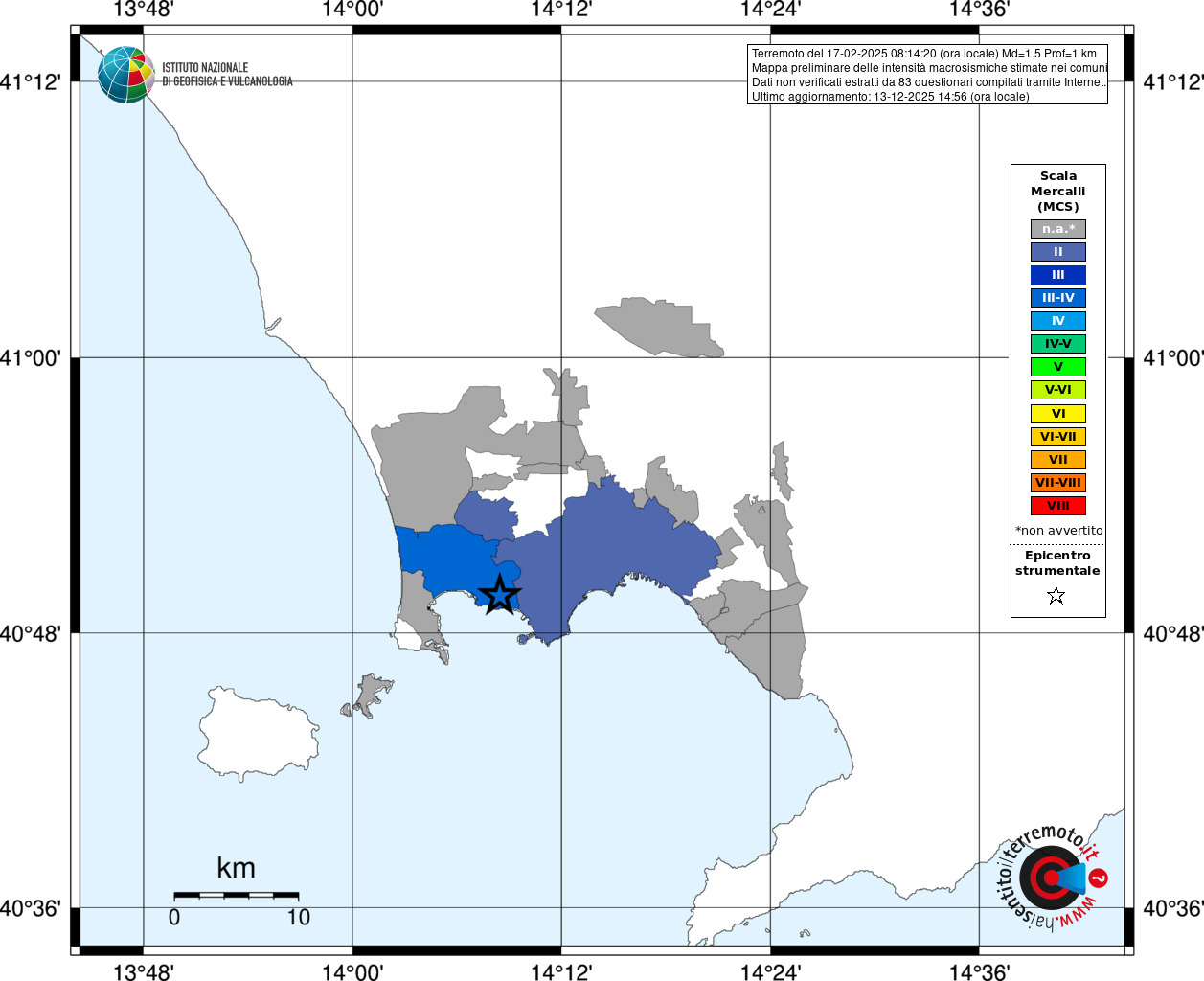Image resolution: width=1204 pixels, height=981 pixels.
Task: Click the 'Terremoto del 17-02-2025' info line
Action: (924, 54)
